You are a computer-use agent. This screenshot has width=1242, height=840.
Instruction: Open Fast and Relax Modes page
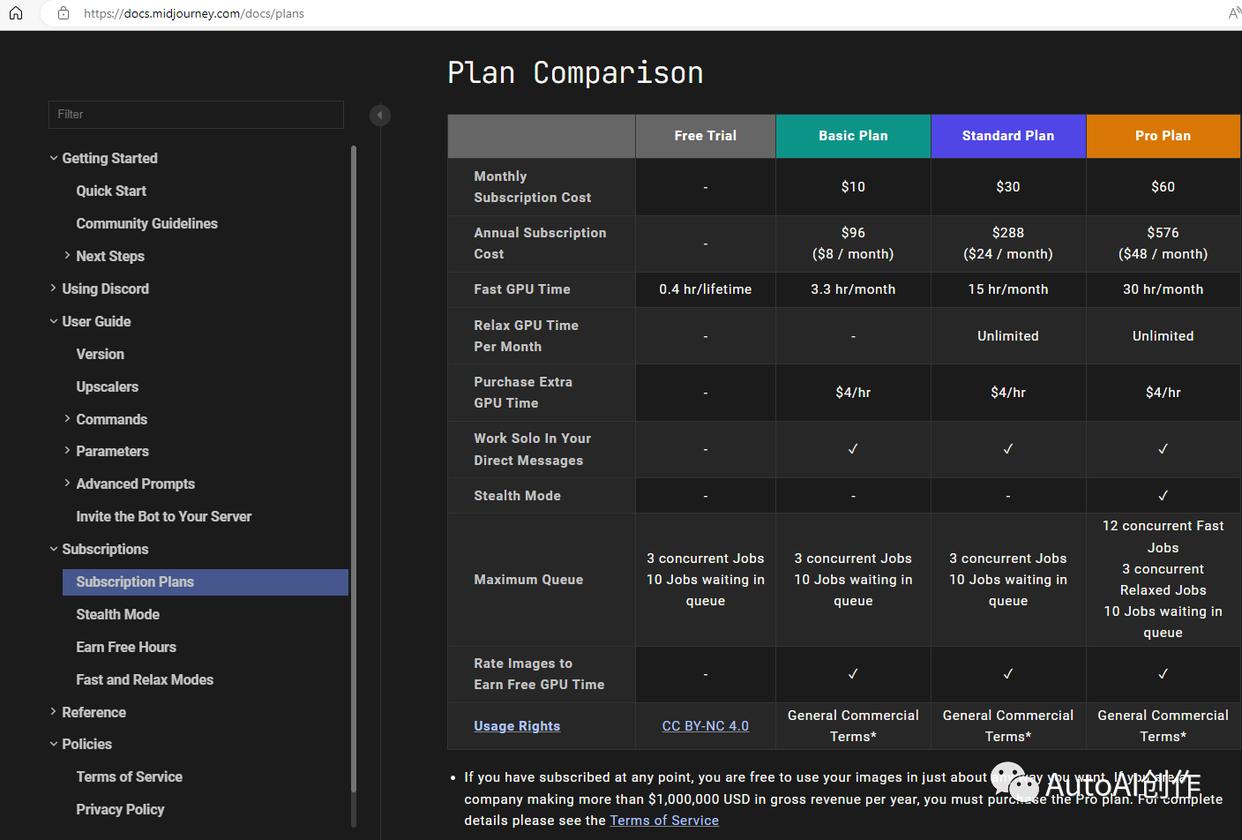tap(145, 680)
